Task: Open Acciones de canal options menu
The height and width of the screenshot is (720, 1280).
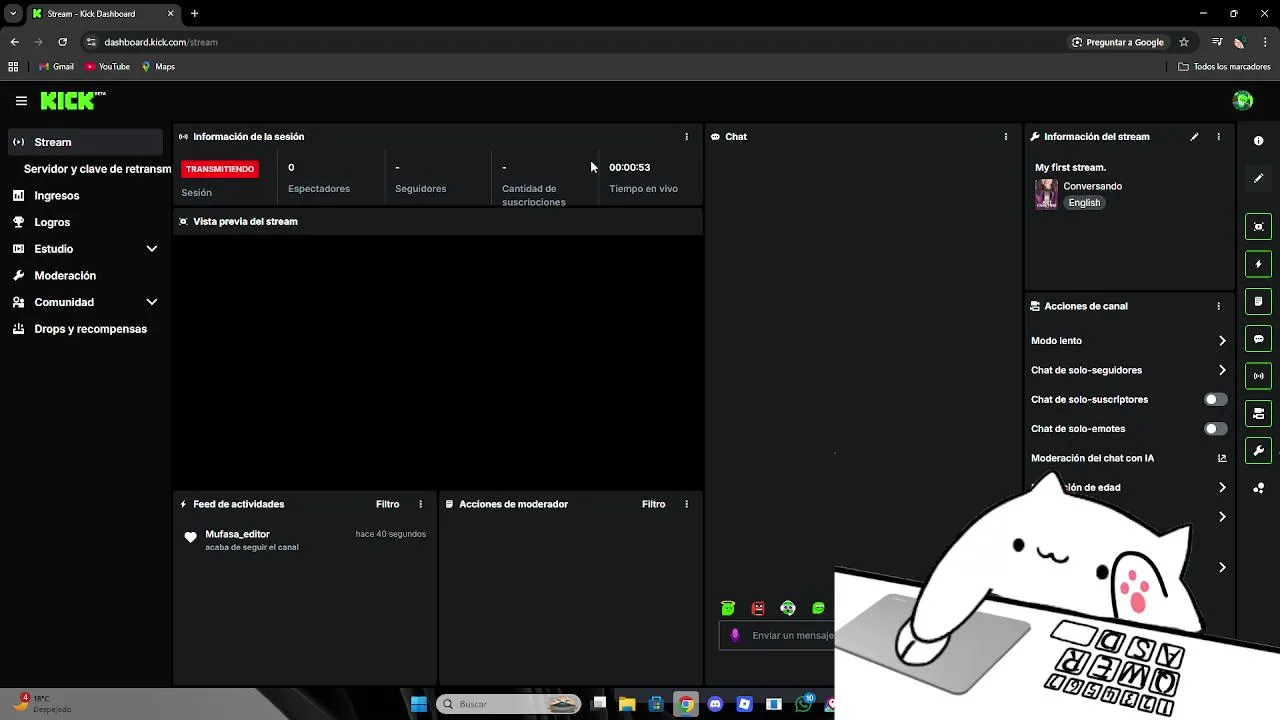Action: pos(1218,306)
